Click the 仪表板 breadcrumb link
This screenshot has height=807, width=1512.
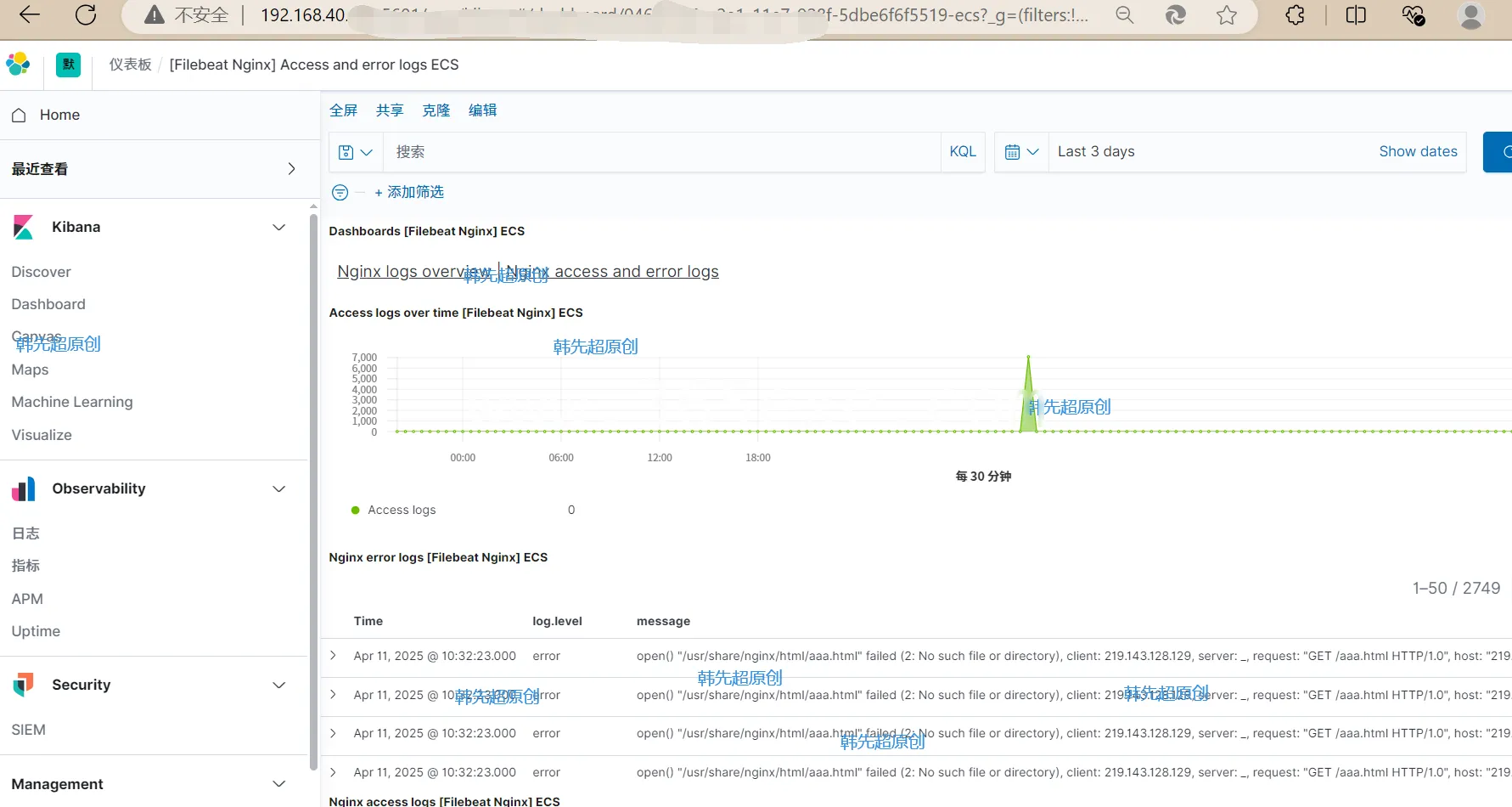(131, 65)
